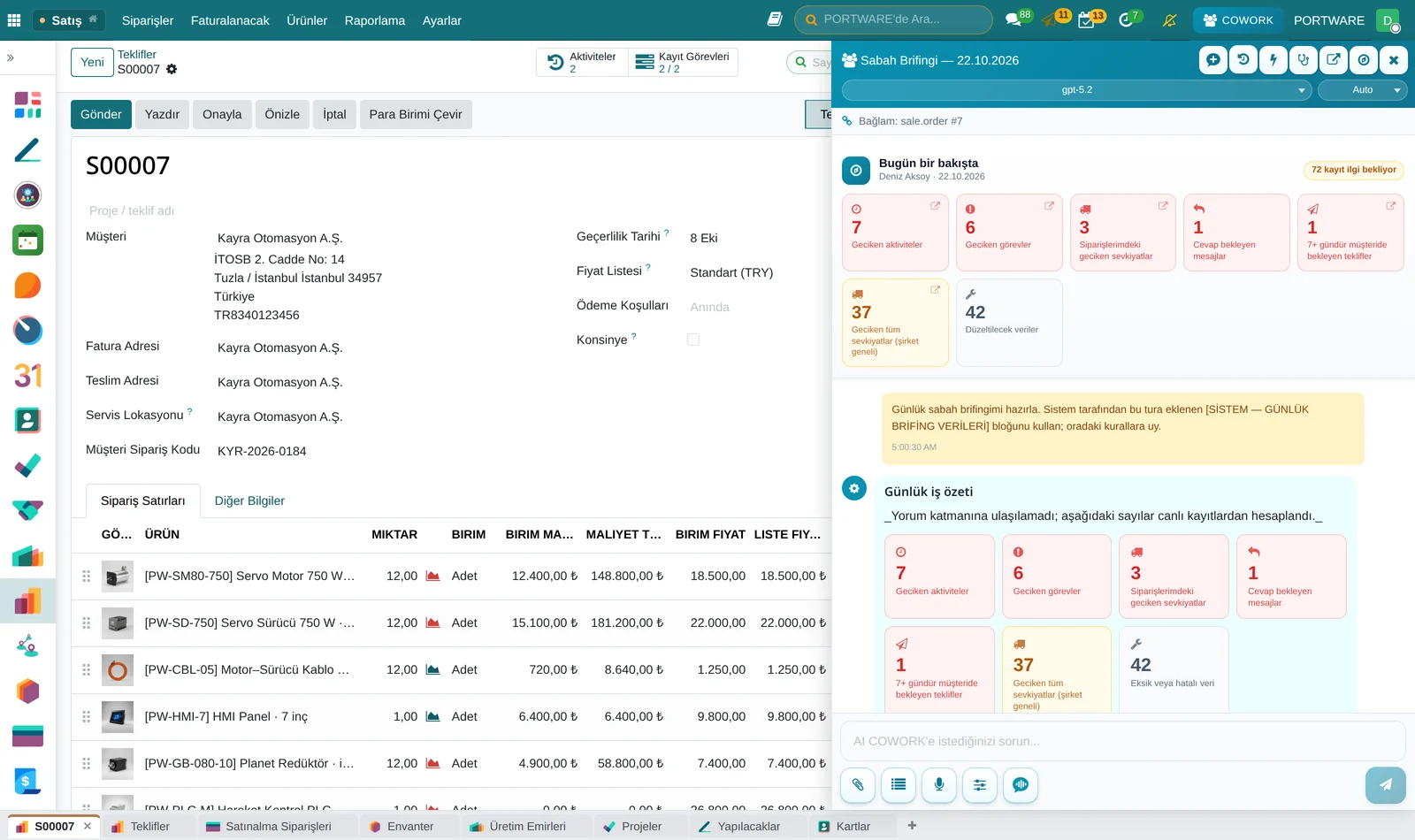The width and height of the screenshot is (1415, 840).
Task: Click the 72 kayıt ilgi bekliyor badge
Action: 1353,170
